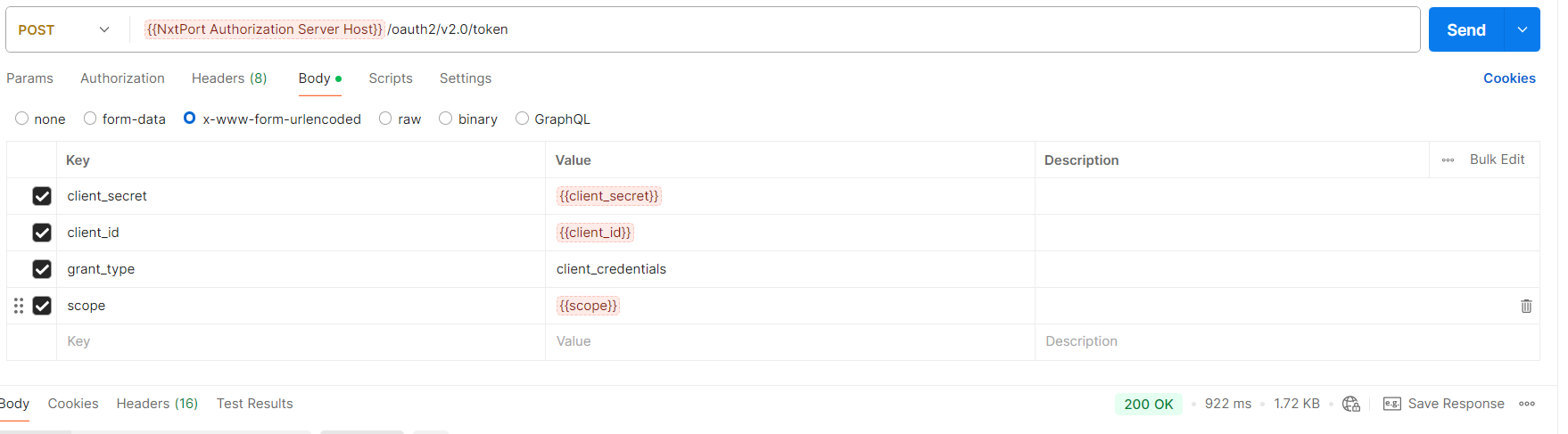
Task: Open the Headers (8) request tab
Action: [229, 78]
